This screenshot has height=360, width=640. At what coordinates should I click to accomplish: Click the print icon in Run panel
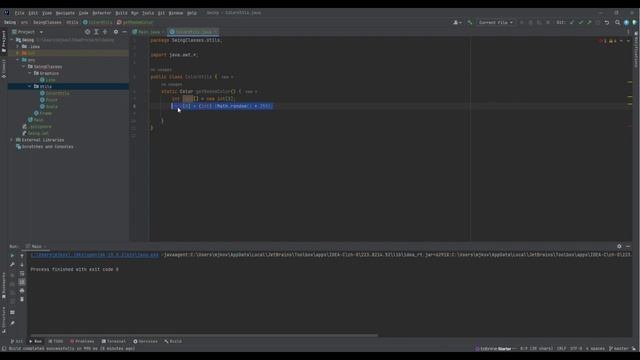point(22,291)
